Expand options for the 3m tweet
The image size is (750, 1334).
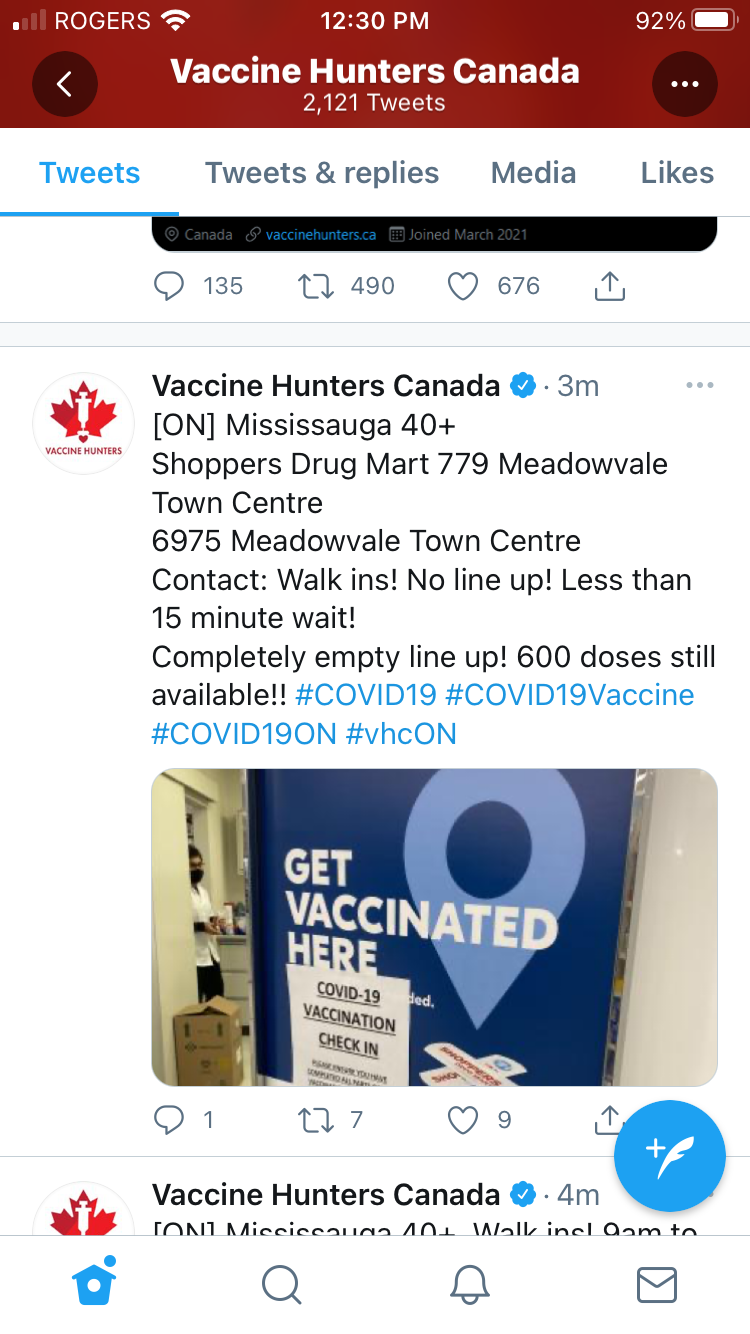pyautogui.click(x=699, y=386)
